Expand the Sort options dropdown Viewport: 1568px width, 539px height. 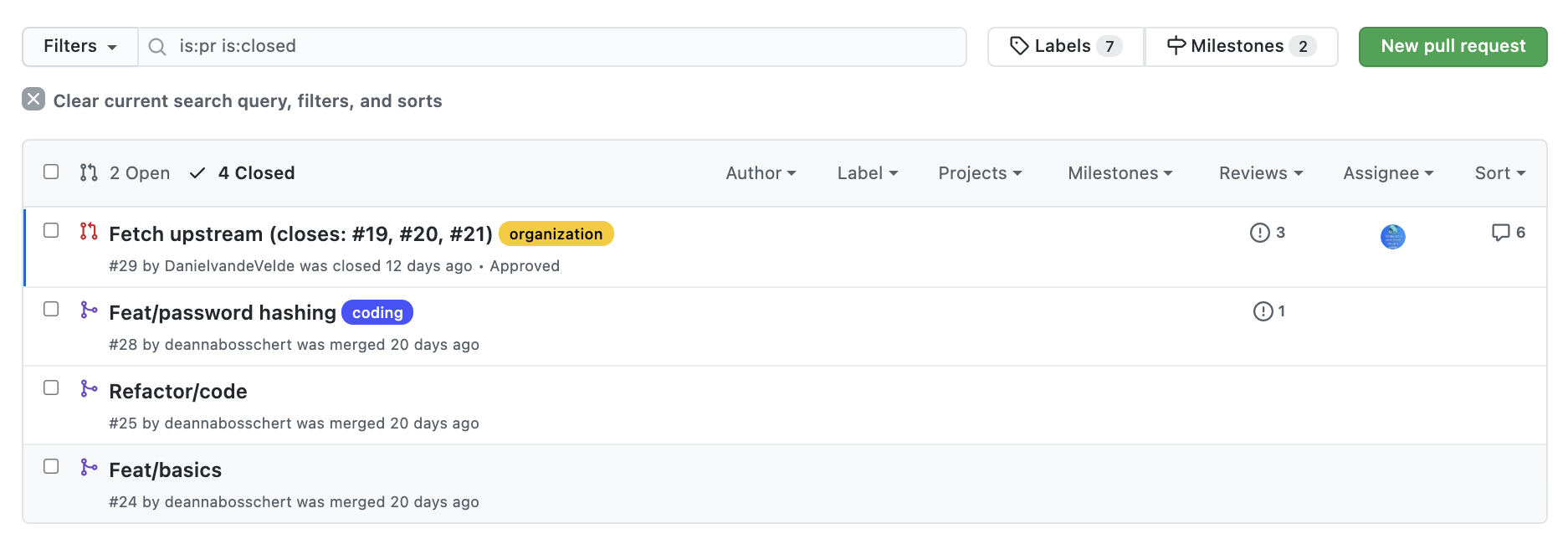tap(1499, 172)
